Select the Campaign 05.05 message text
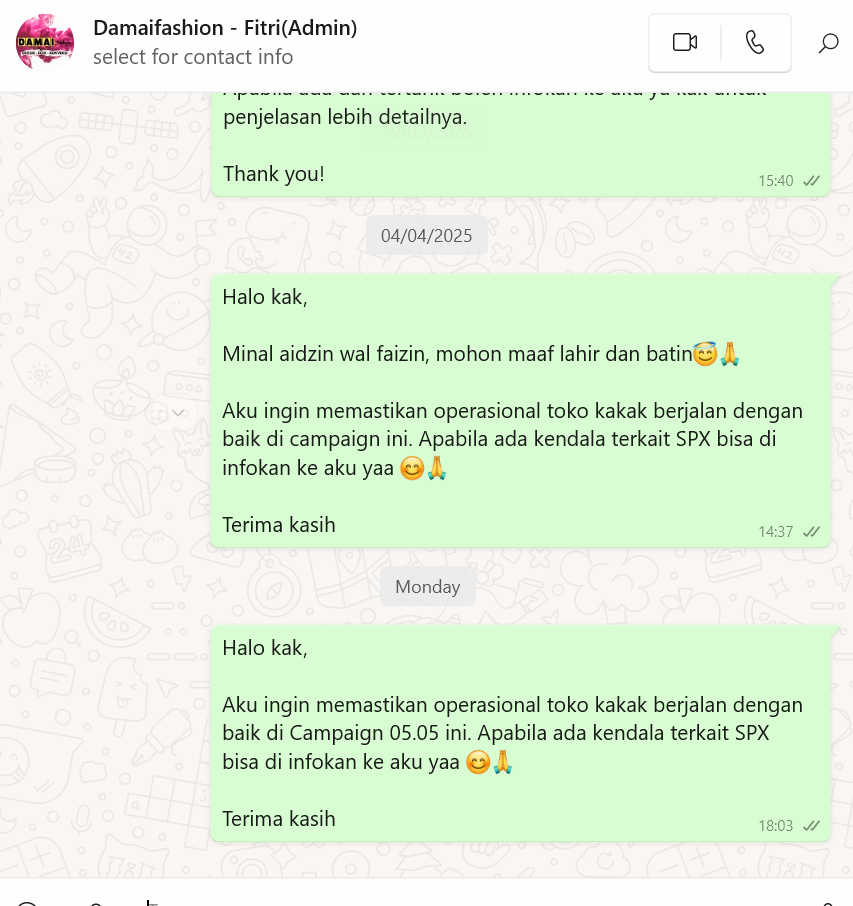Viewport: 853px width, 906px height. [x=513, y=733]
